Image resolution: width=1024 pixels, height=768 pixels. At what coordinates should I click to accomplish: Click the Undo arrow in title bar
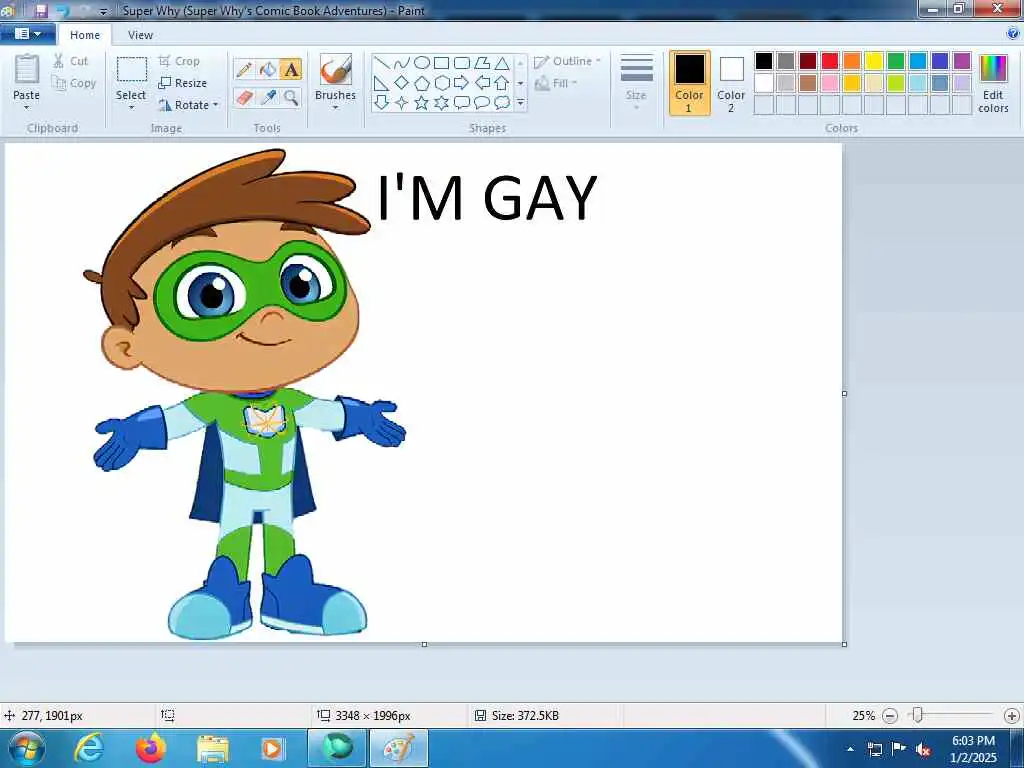[x=63, y=10]
